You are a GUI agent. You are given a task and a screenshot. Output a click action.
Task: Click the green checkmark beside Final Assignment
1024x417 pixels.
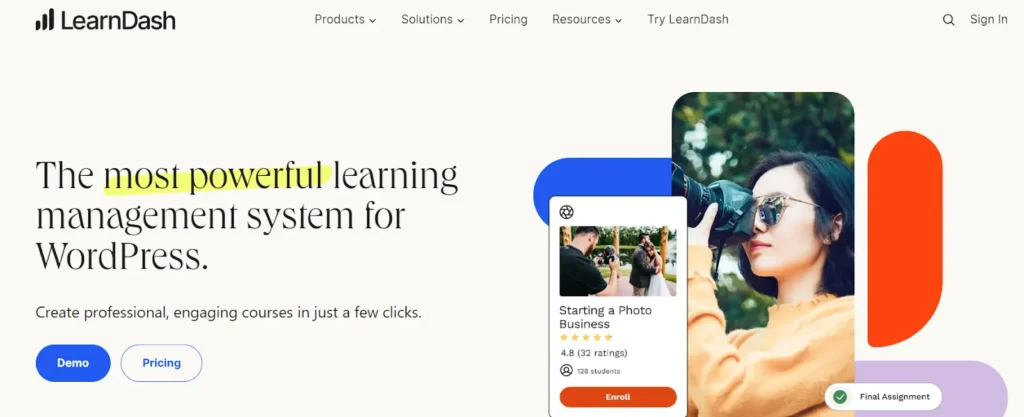point(840,397)
